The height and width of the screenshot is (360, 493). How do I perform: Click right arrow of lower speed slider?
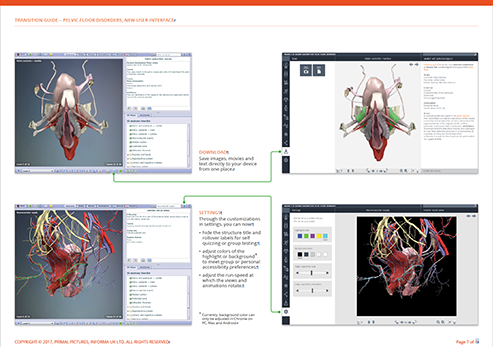pyautogui.click(x=327, y=291)
